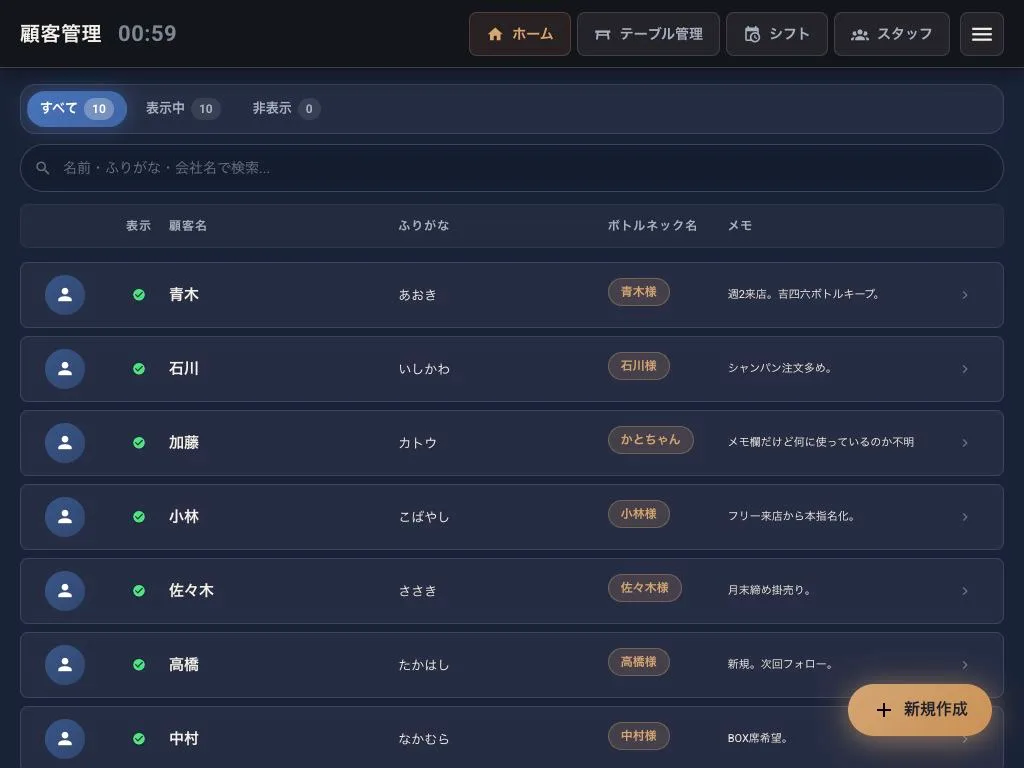Toggle the green display check for 青木

[138, 295]
